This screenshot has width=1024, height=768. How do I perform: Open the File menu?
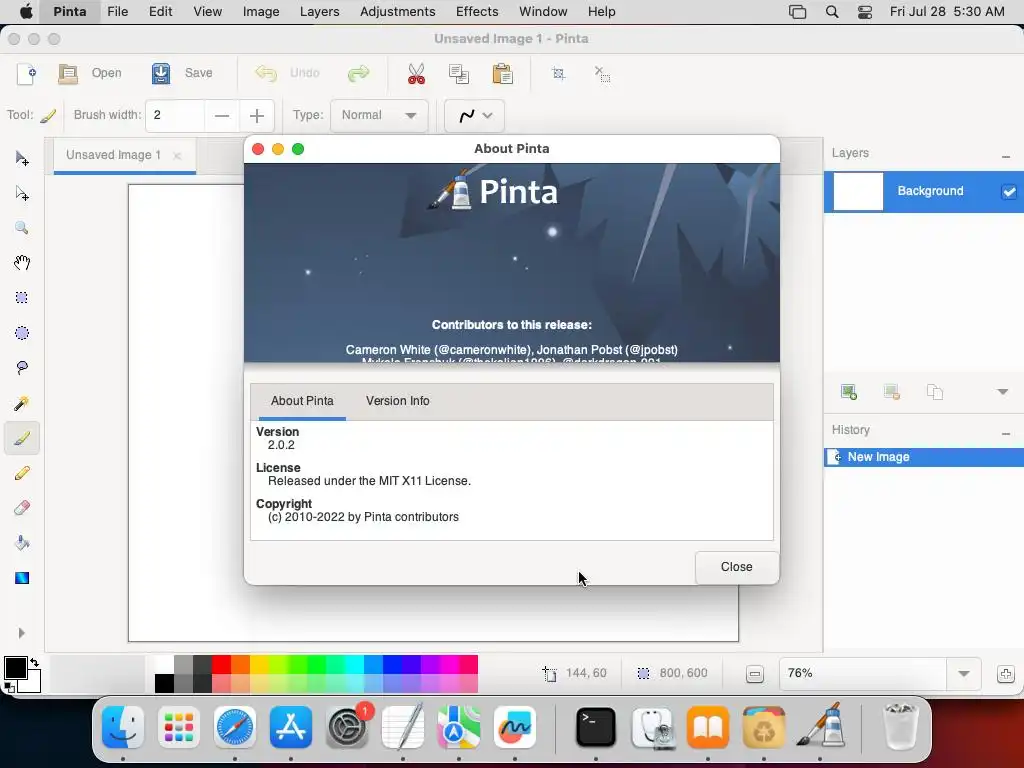click(118, 12)
